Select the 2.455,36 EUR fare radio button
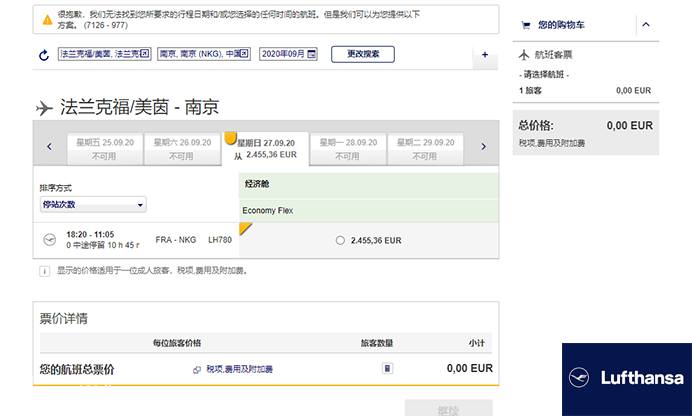The height and width of the screenshot is (416, 692). coord(340,240)
